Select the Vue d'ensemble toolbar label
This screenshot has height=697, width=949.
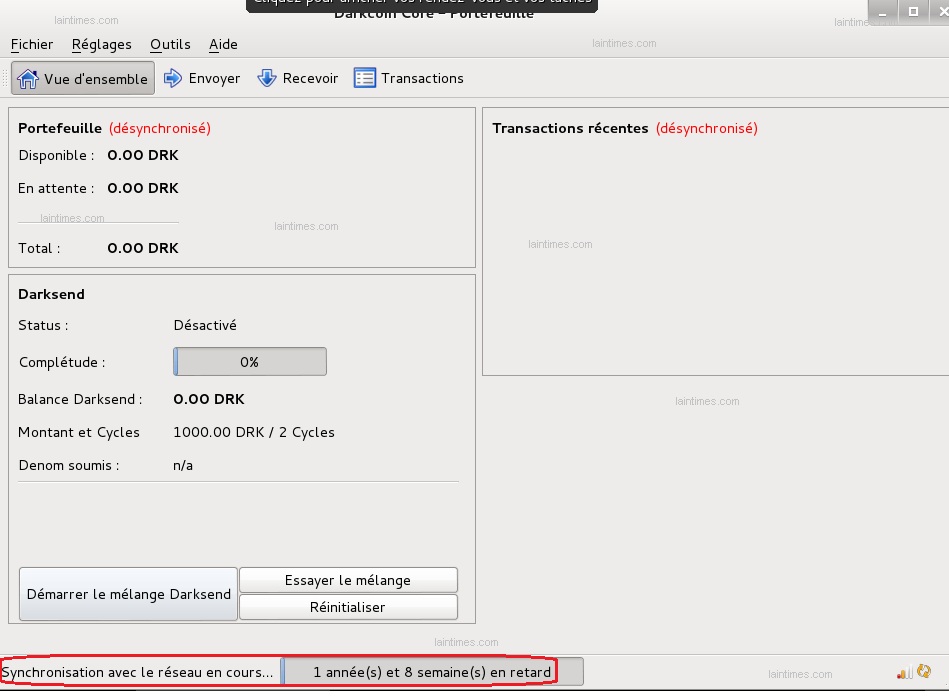pos(96,79)
